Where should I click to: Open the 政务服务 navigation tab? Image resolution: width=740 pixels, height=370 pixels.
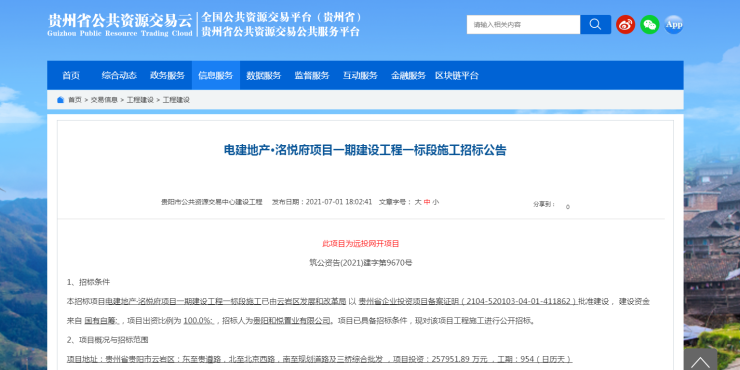click(168, 76)
